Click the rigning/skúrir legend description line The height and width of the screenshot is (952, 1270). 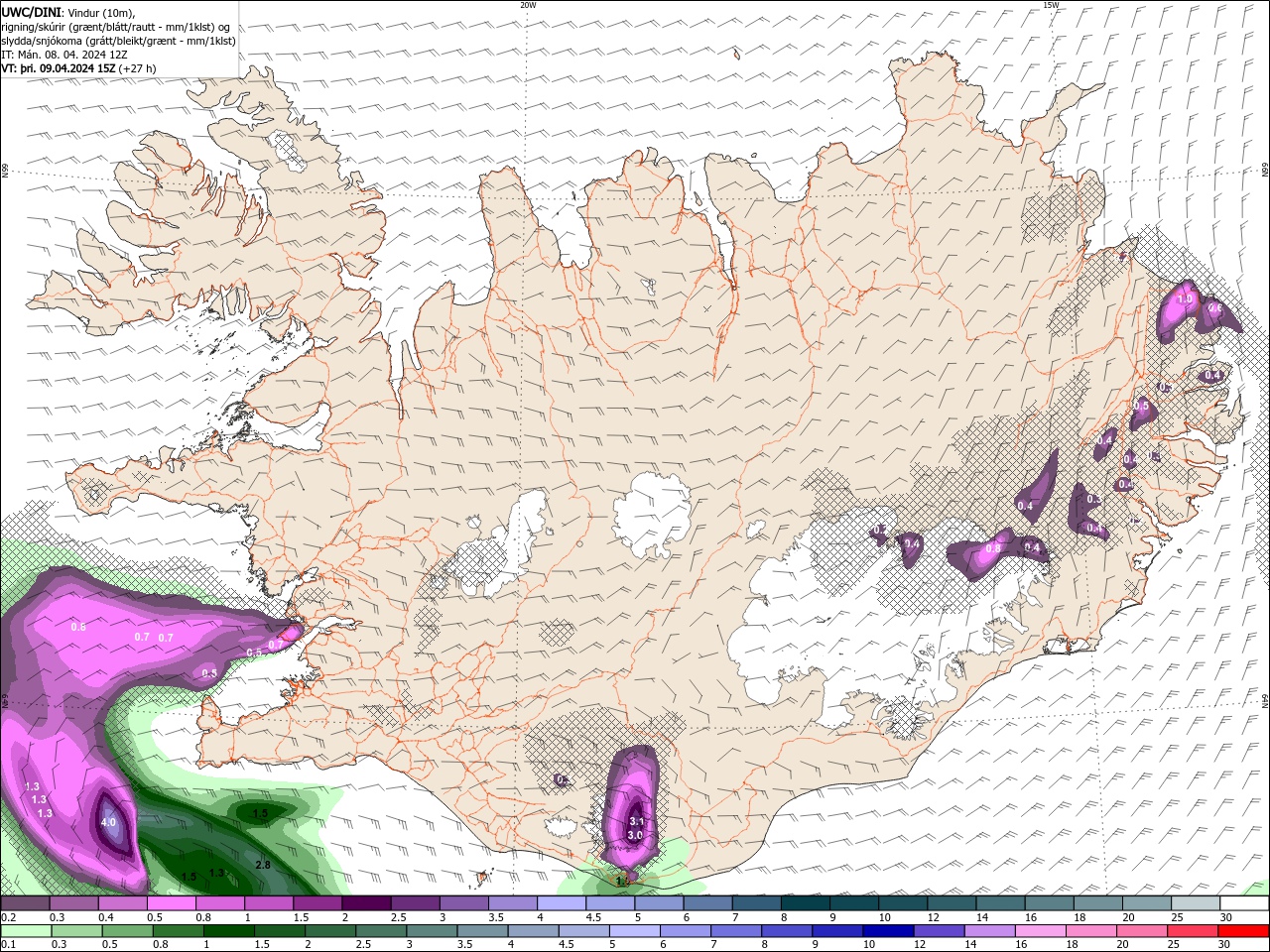[x=115, y=27]
